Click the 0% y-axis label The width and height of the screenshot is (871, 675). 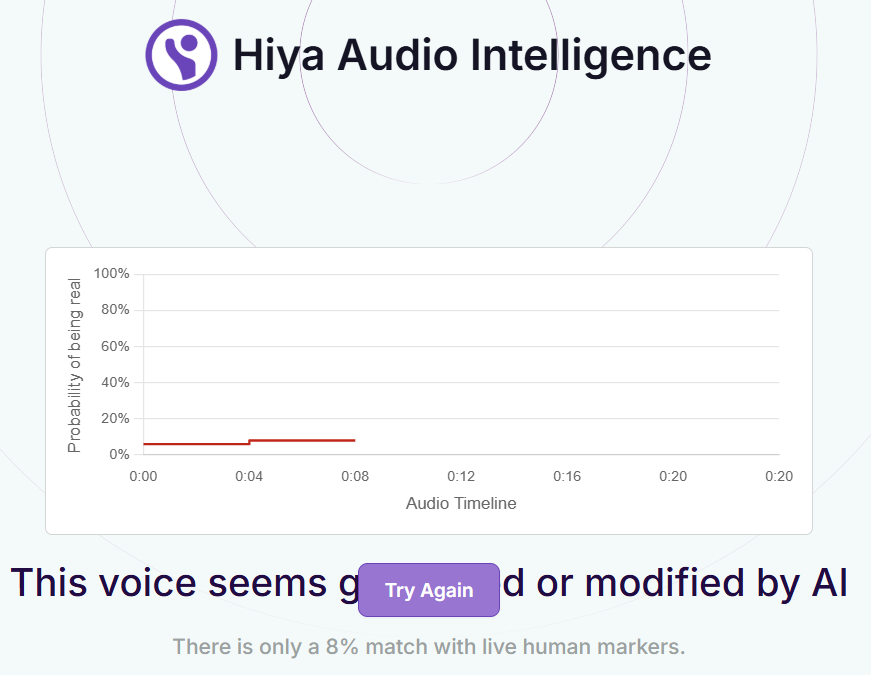119,454
